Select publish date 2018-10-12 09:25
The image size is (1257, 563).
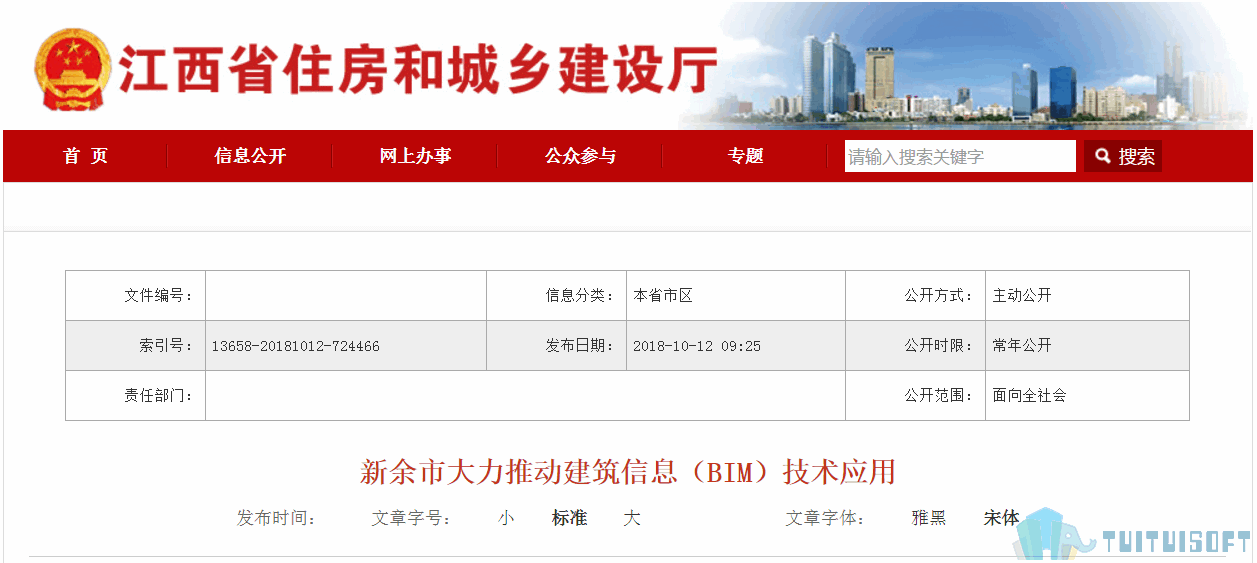697,346
